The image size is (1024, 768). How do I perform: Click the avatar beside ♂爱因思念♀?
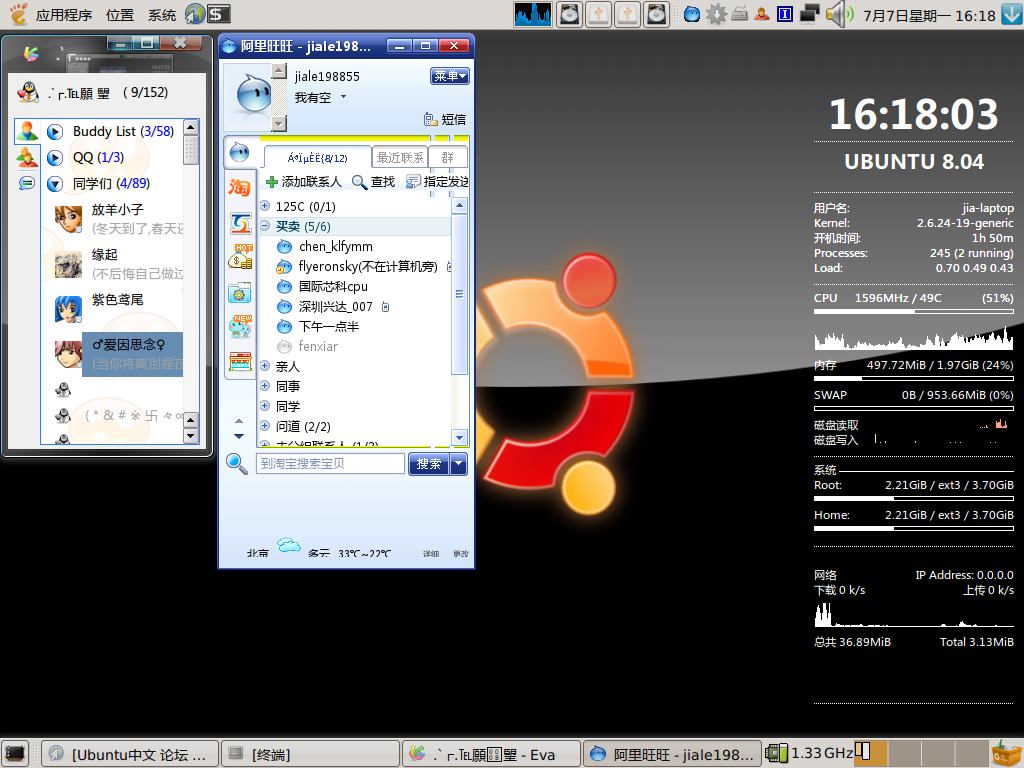(68, 354)
